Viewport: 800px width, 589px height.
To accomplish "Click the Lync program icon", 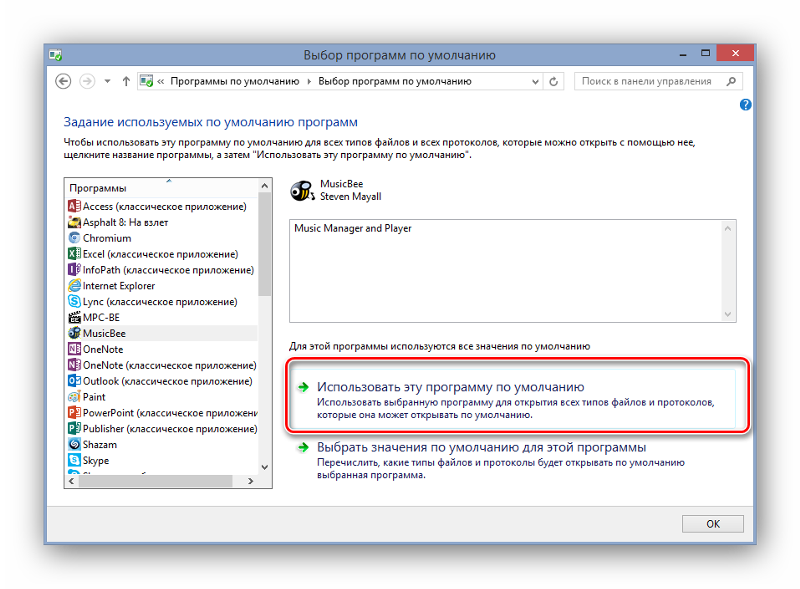I will pyautogui.click(x=74, y=301).
